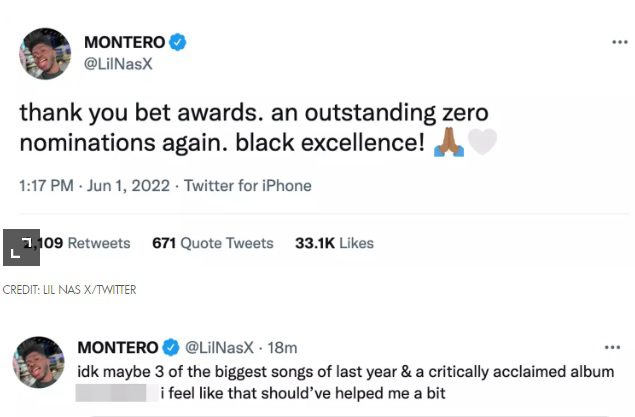The width and height of the screenshot is (635, 417).
Task: Open the 18m timestamp of the second tweet
Action: coord(284,347)
